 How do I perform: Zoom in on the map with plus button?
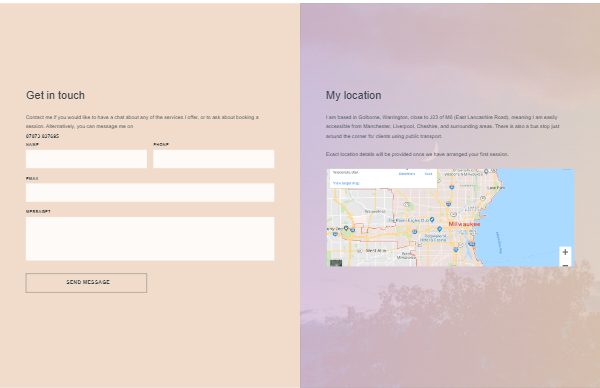(x=565, y=252)
